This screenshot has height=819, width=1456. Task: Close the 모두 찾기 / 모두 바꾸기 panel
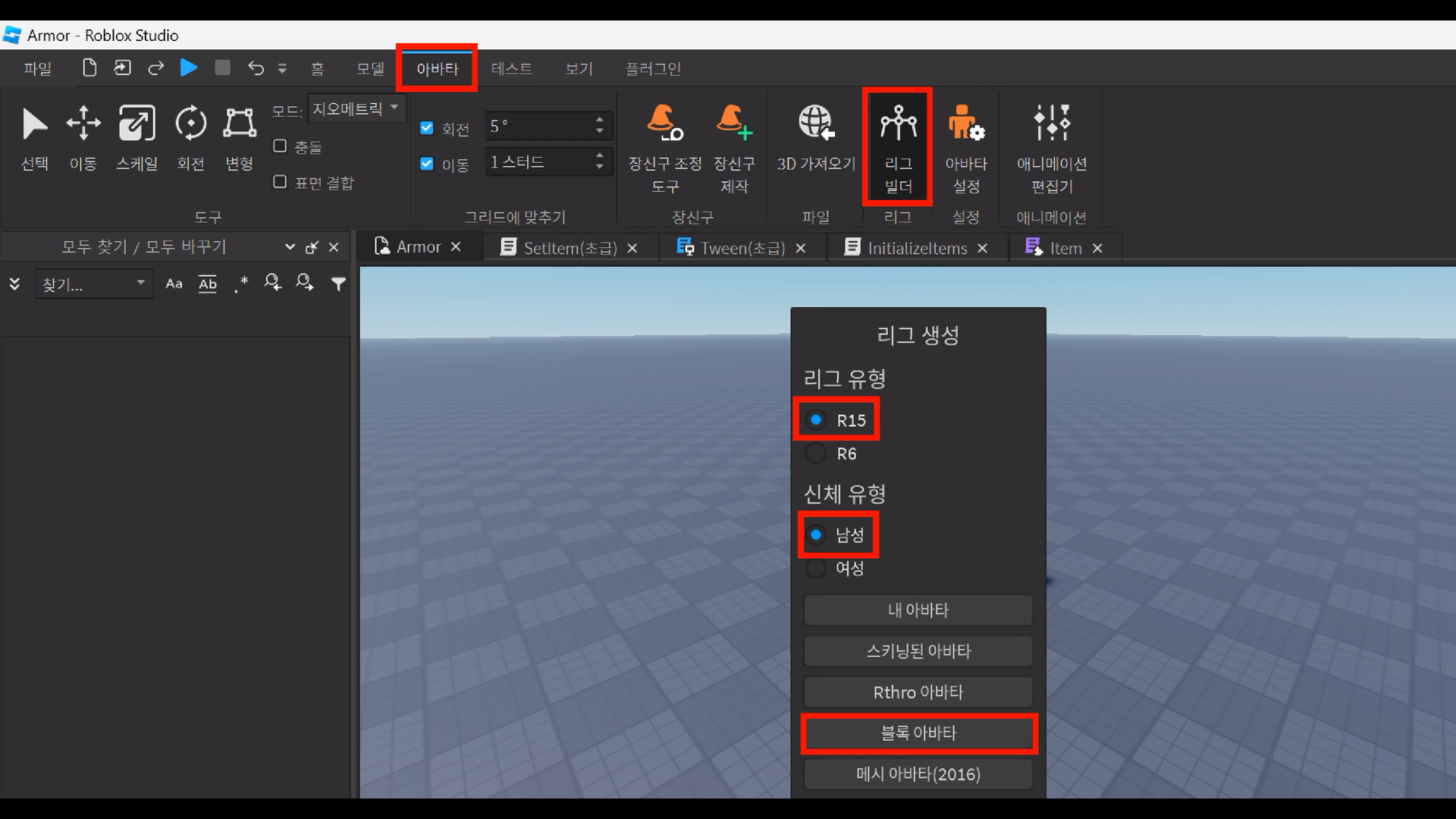pyautogui.click(x=334, y=247)
